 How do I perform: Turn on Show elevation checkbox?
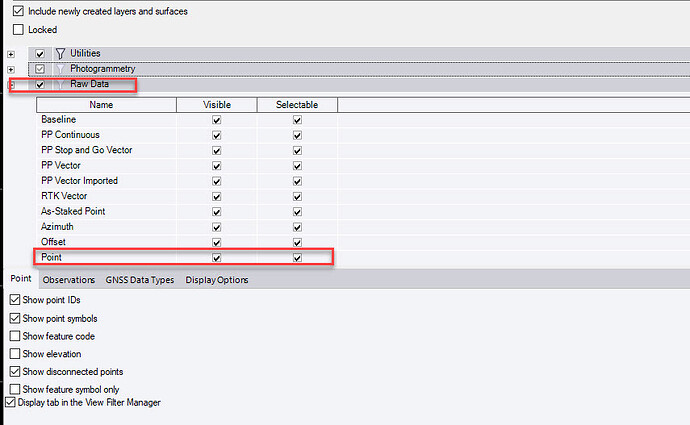[14, 353]
